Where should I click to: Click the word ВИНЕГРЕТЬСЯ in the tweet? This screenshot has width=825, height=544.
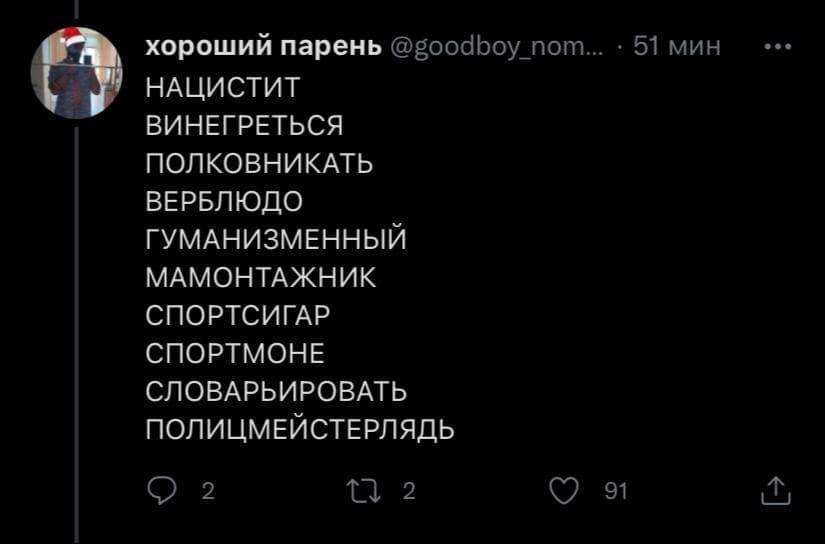click(245, 127)
